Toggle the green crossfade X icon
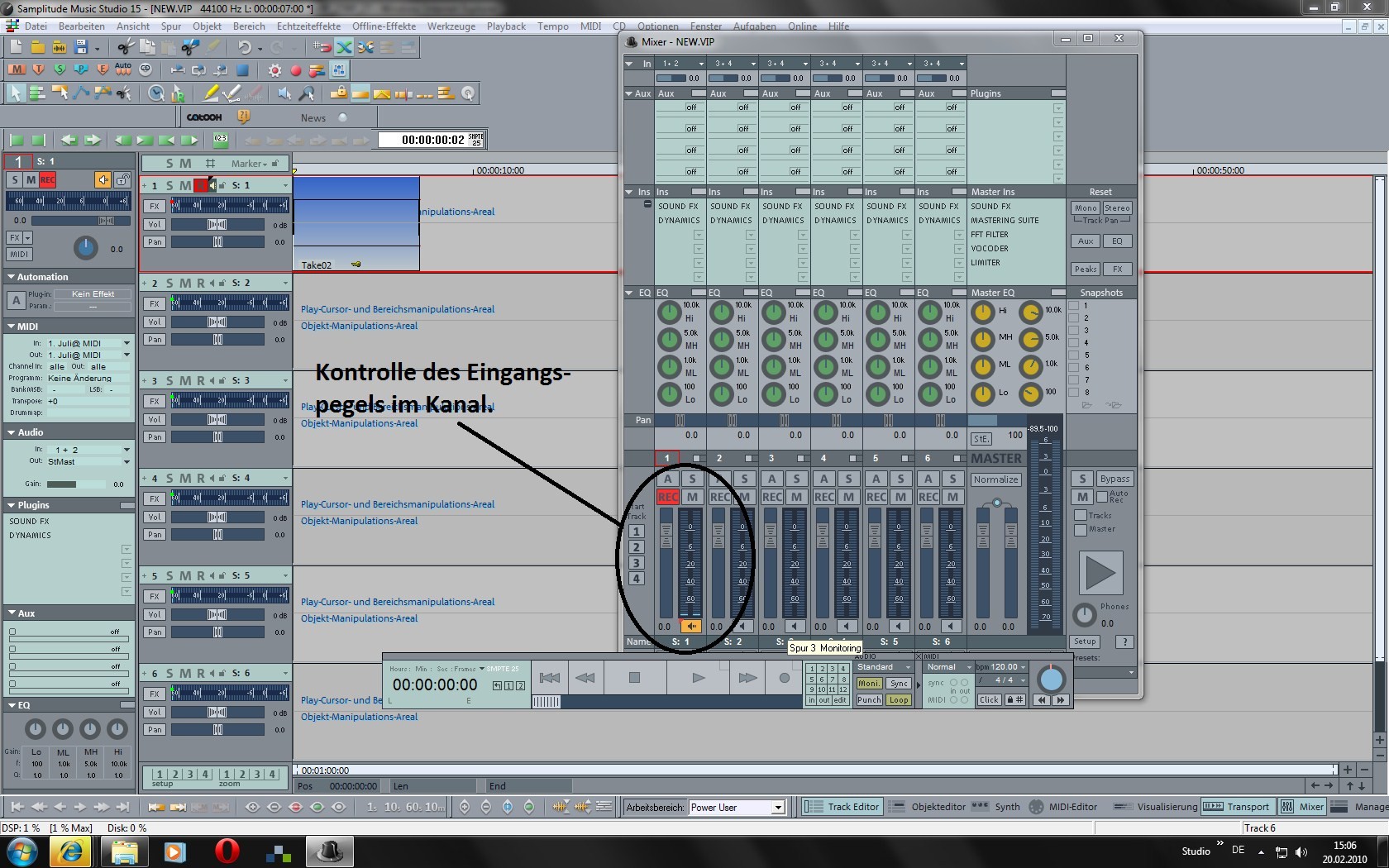Screen dimensions: 1389x868 [x=344, y=47]
